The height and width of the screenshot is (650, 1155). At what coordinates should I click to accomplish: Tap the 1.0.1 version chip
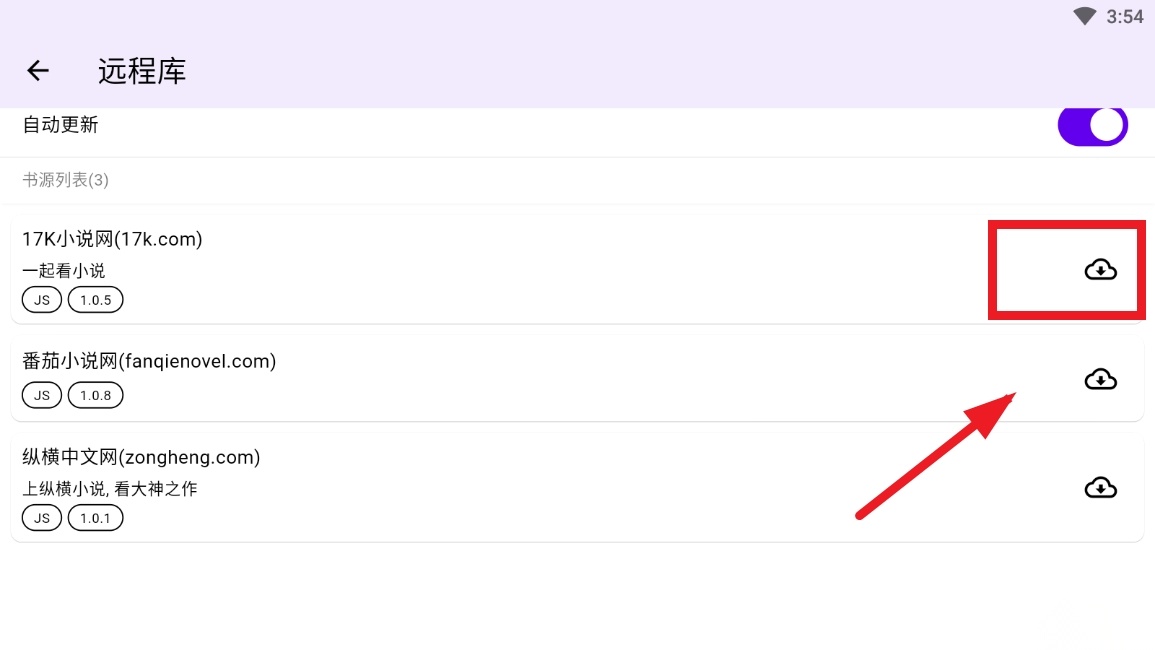coord(96,518)
